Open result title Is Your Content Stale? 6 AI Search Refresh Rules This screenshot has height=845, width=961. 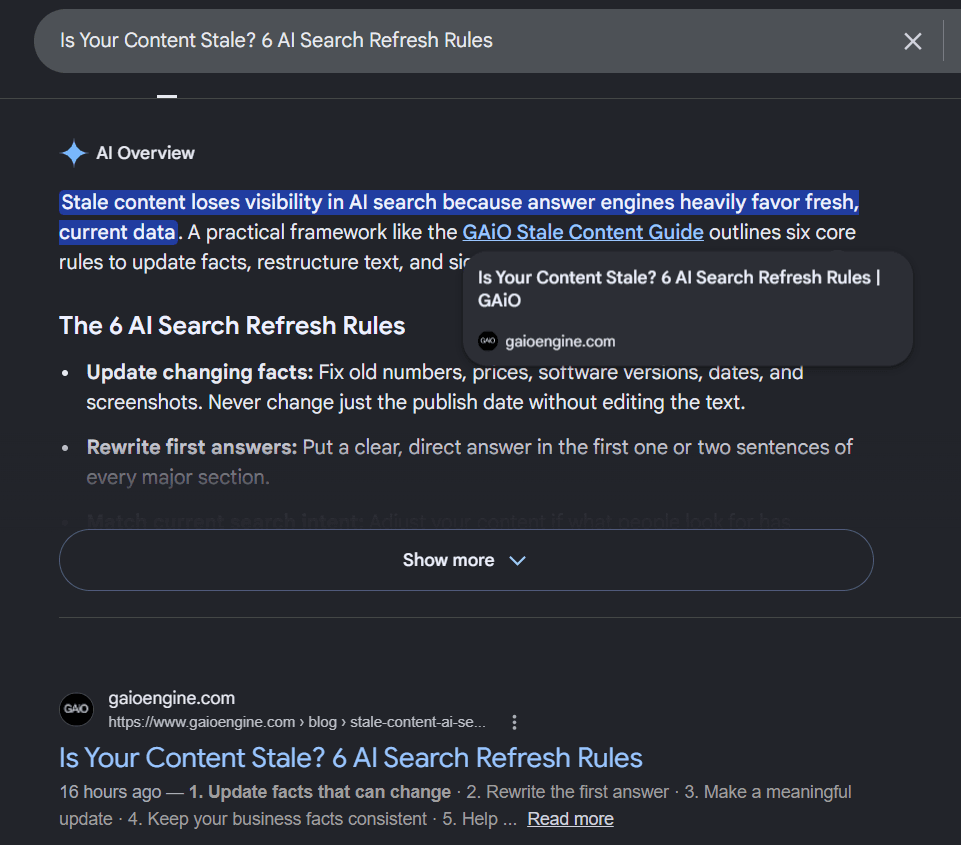pyautogui.click(x=351, y=758)
